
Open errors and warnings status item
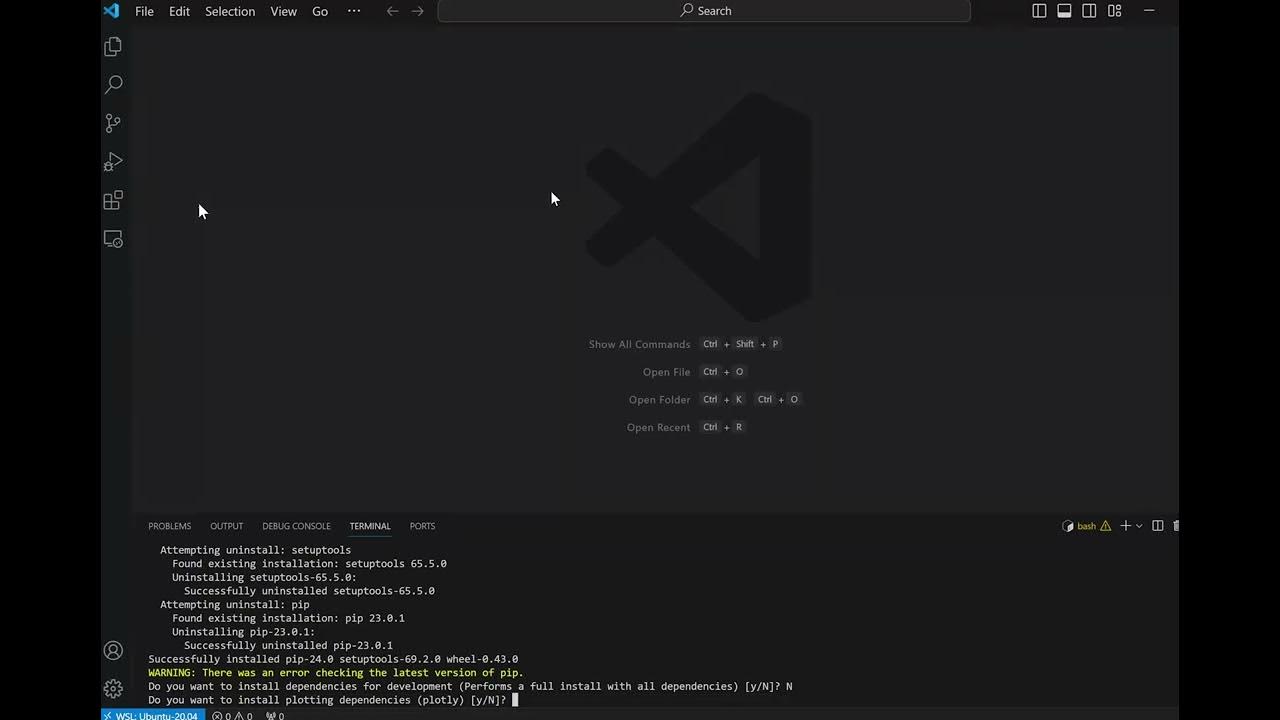tap(232, 715)
